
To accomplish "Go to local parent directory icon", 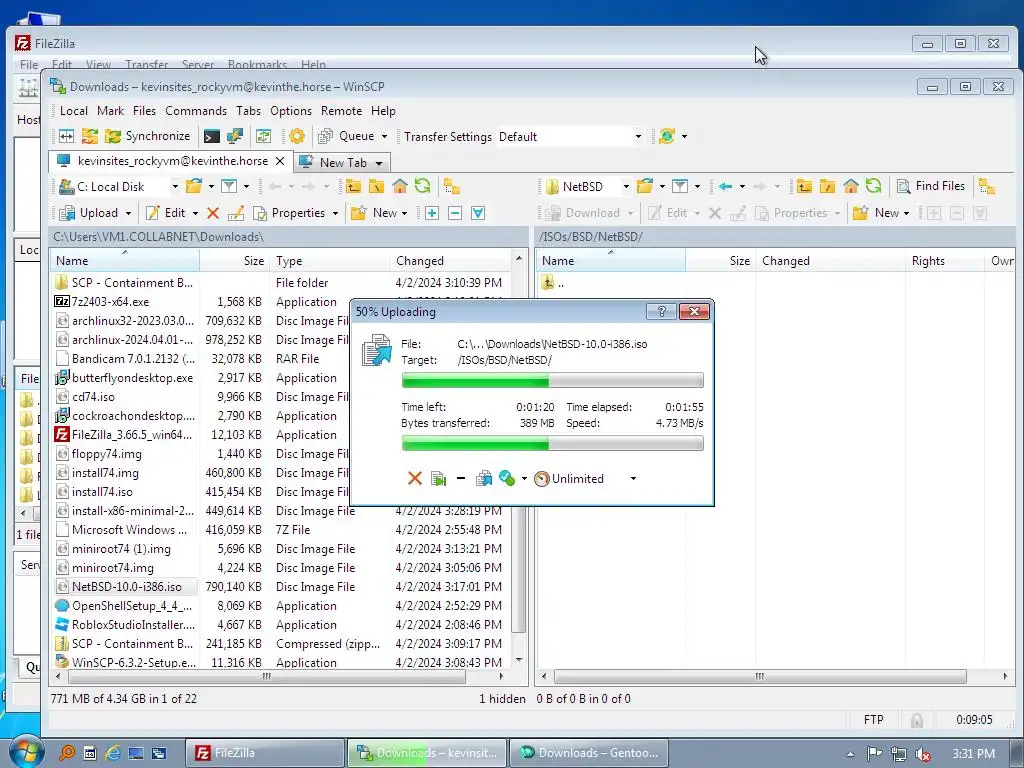I will pyautogui.click(x=353, y=186).
